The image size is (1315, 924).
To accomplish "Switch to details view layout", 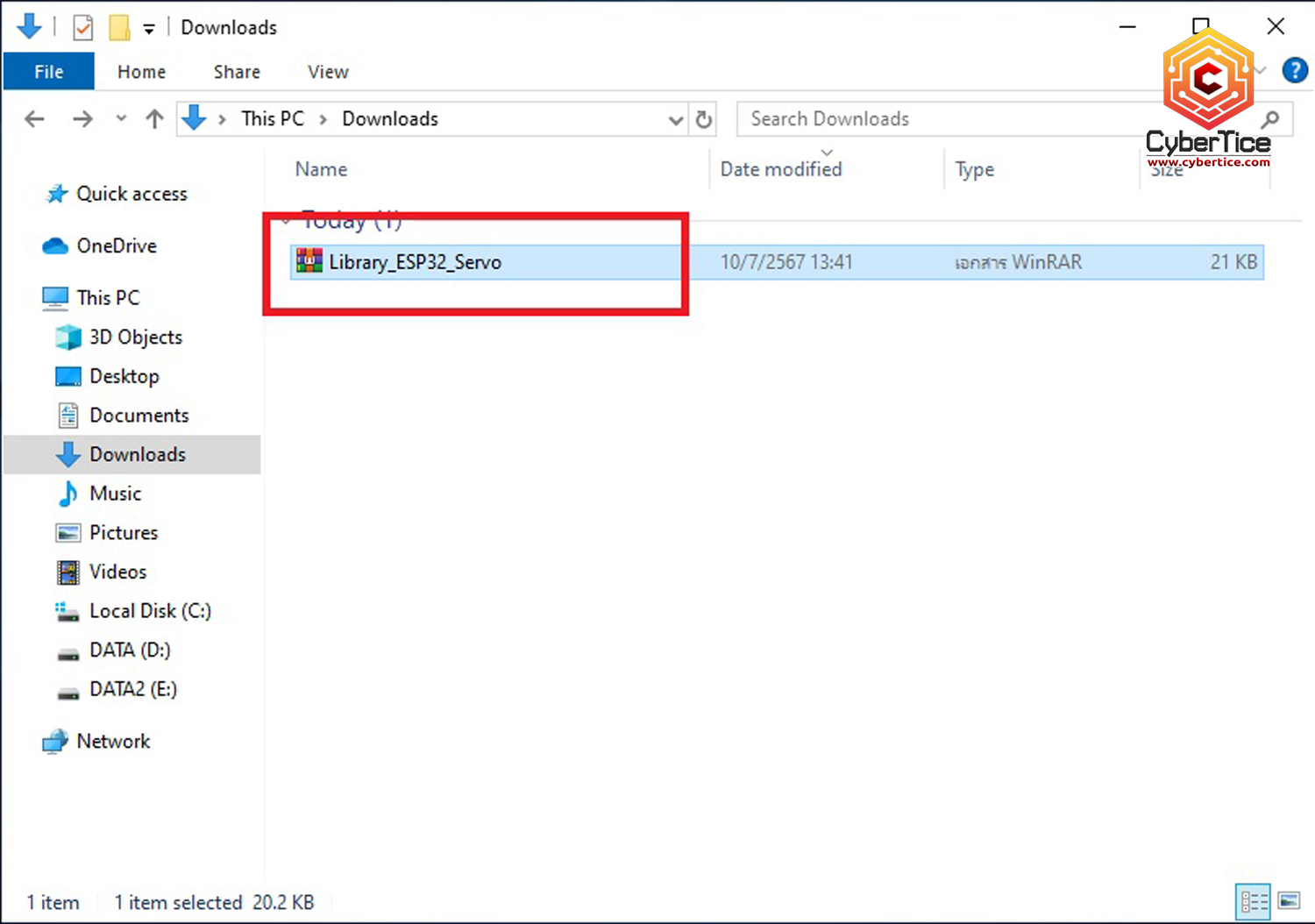I will tap(1254, 901).
